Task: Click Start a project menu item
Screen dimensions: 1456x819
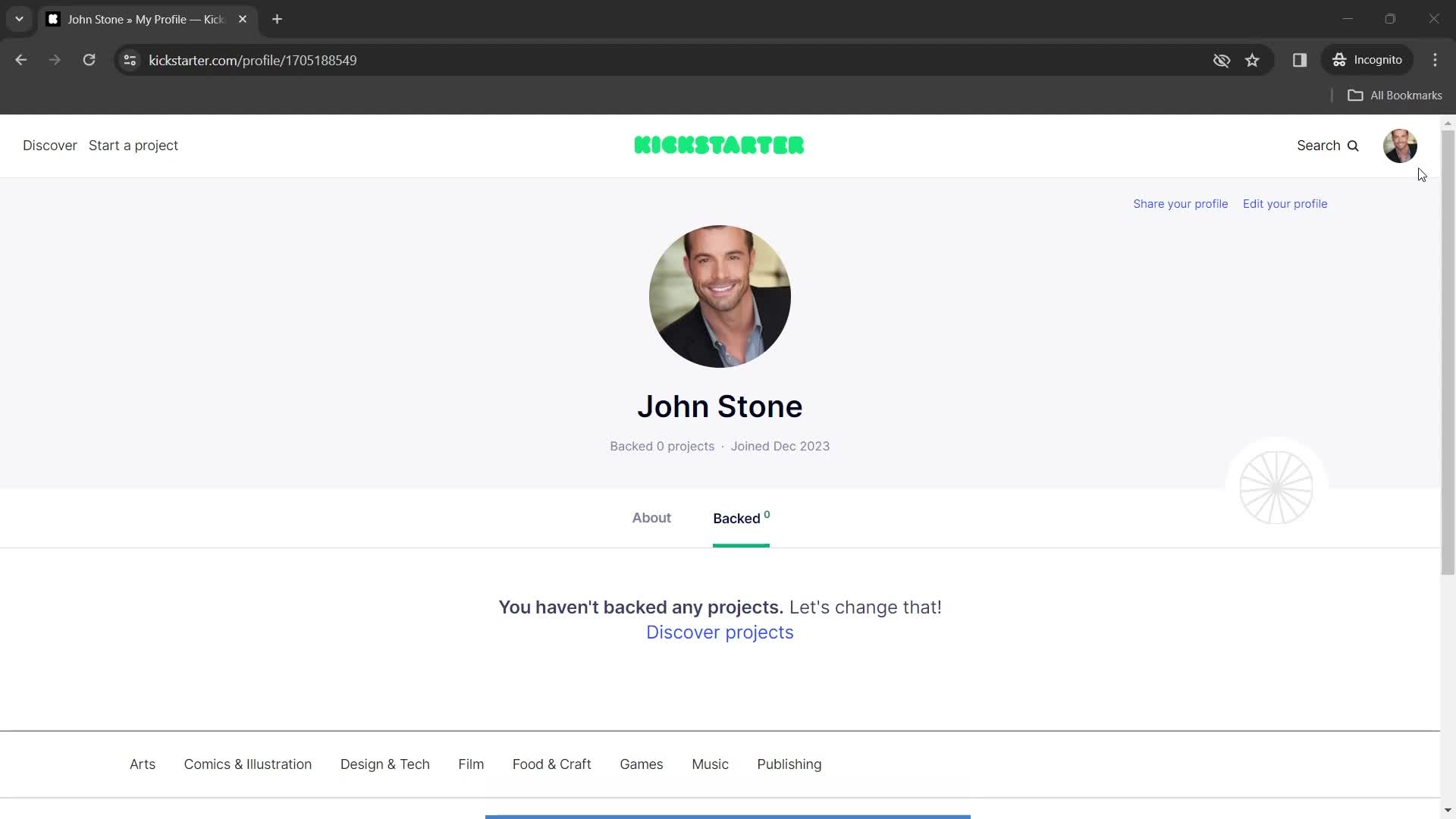Action: [134, 145]
